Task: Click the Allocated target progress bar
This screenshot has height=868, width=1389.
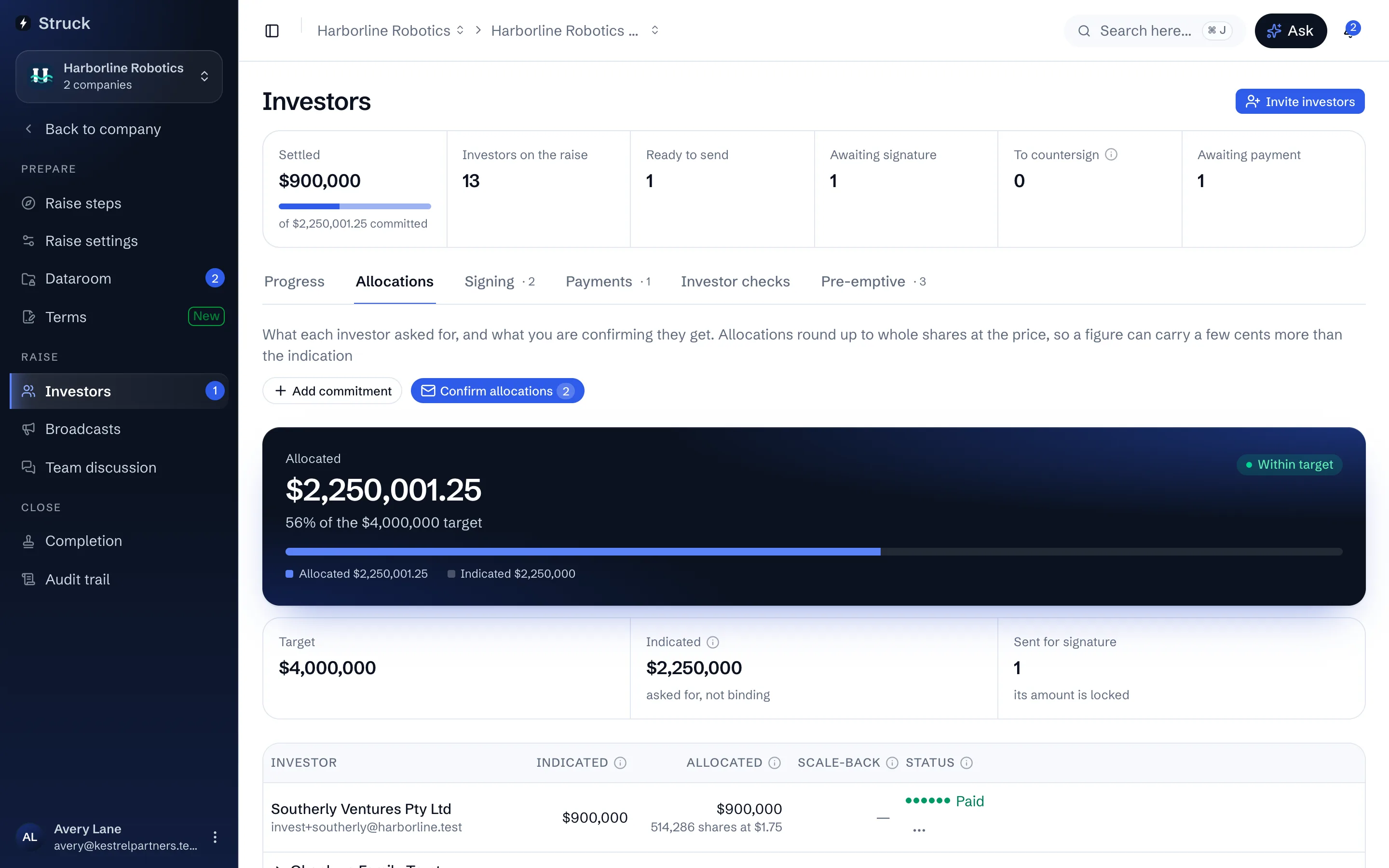Action: click(813, 552)
